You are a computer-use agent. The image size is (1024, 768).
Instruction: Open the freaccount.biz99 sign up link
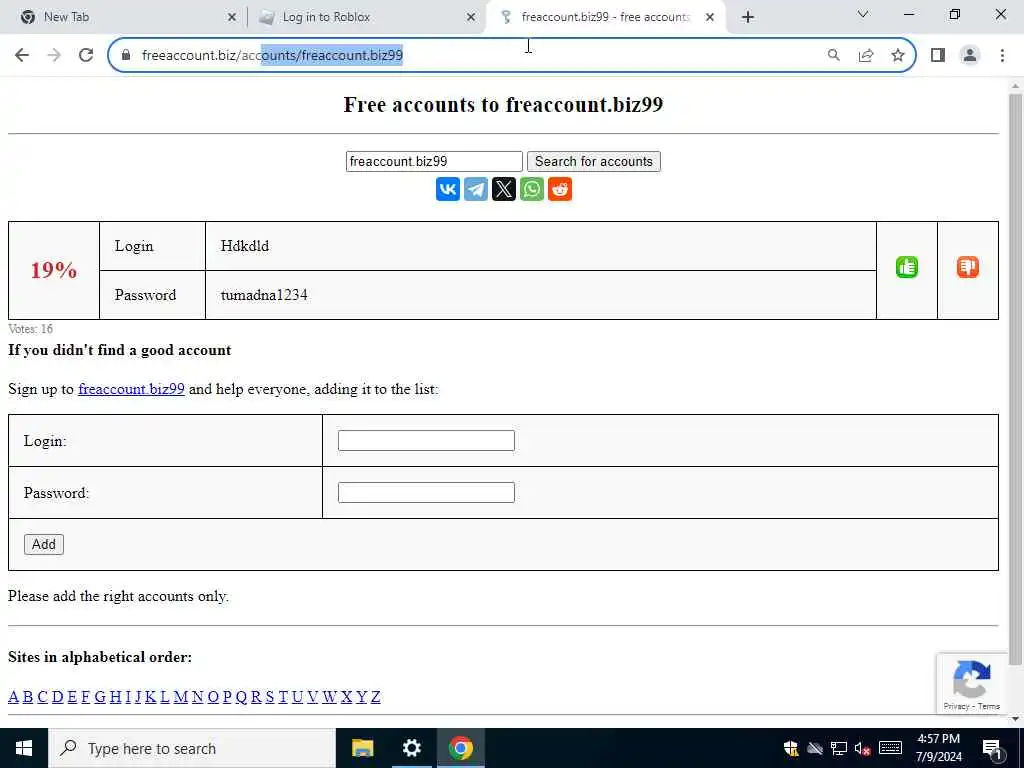pos(131,389)
